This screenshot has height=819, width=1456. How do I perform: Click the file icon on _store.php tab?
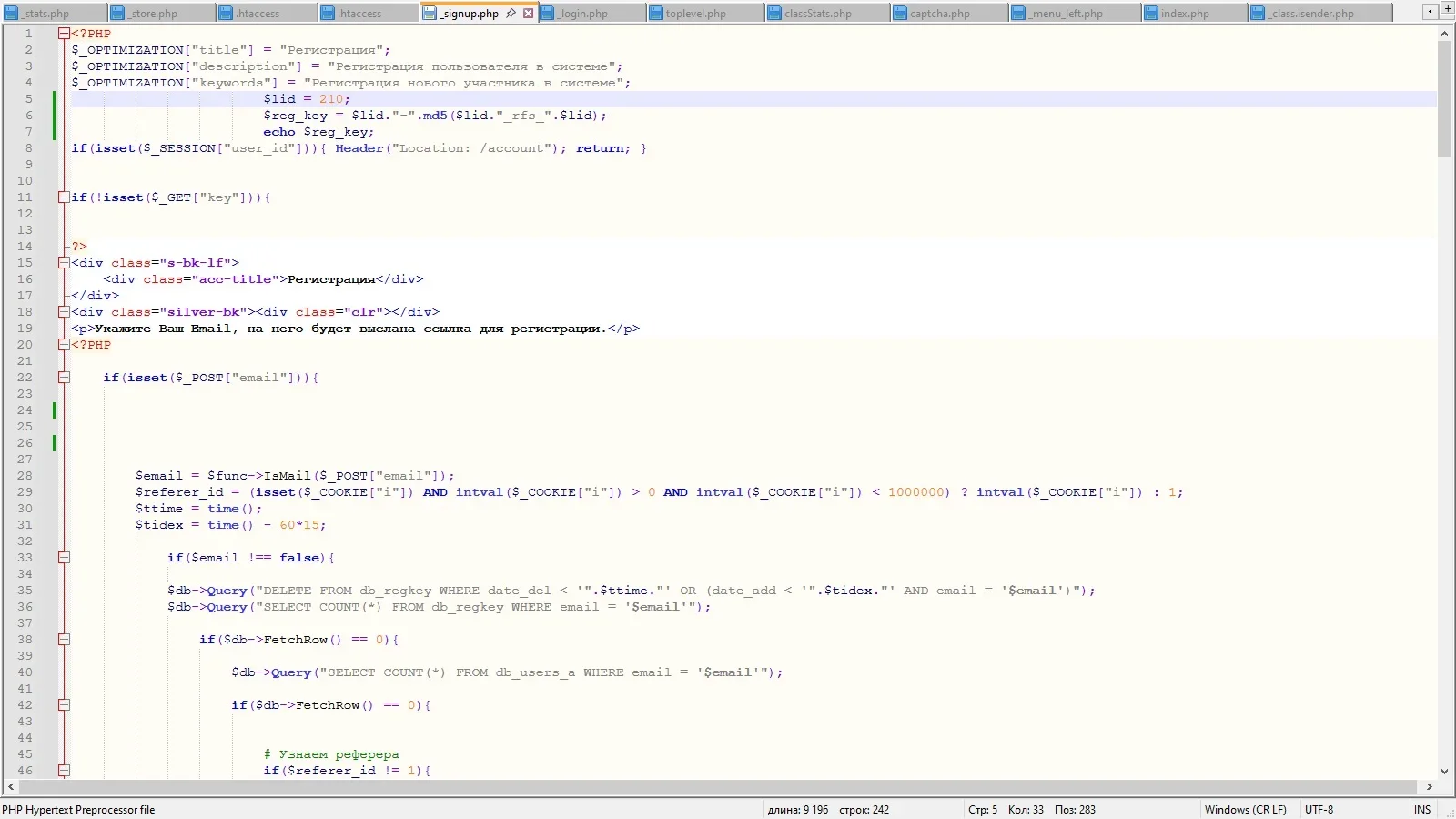click(x=117, y=14)
